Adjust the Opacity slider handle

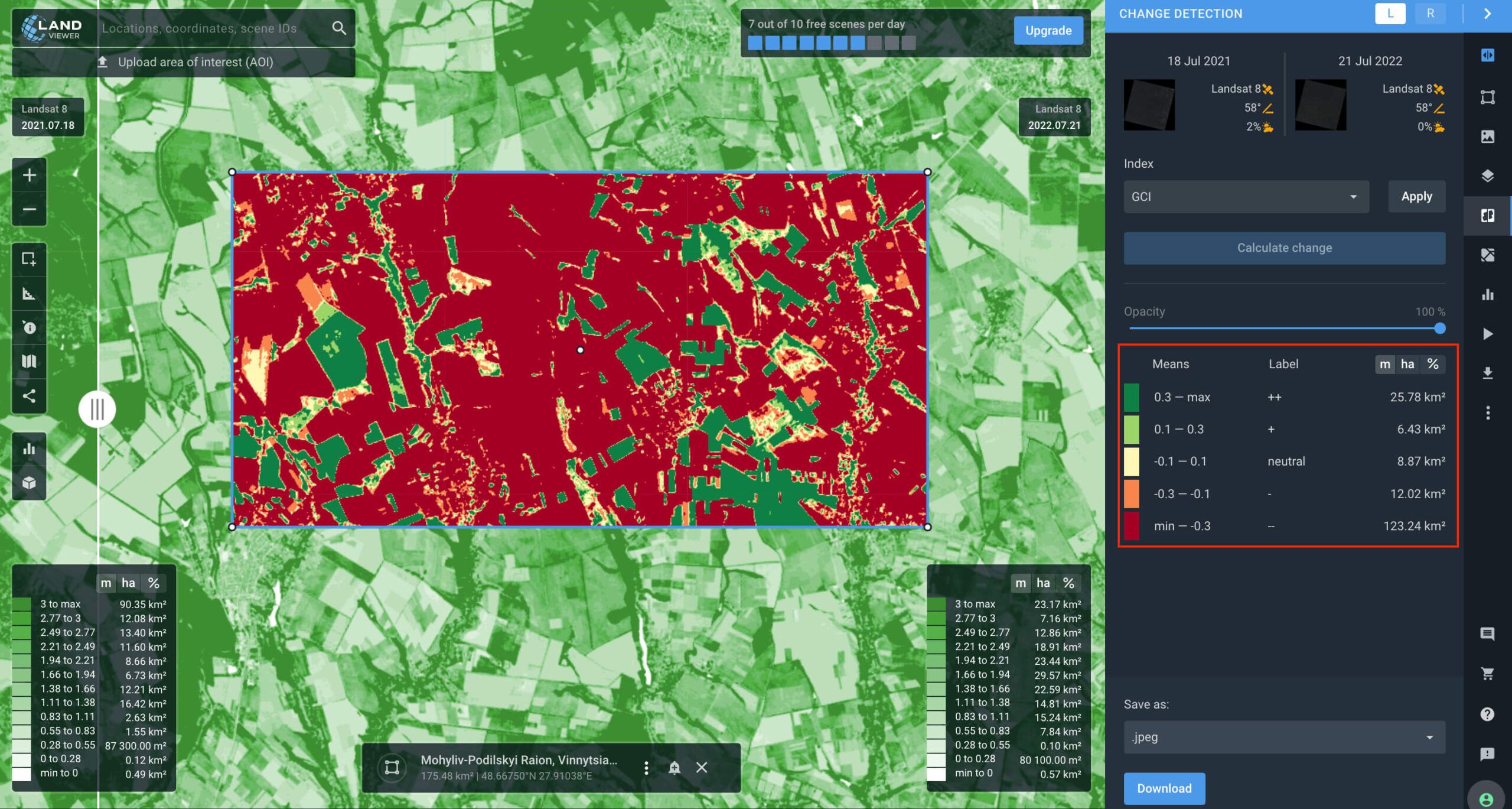pyautogui.click(x=1440, y=329)
